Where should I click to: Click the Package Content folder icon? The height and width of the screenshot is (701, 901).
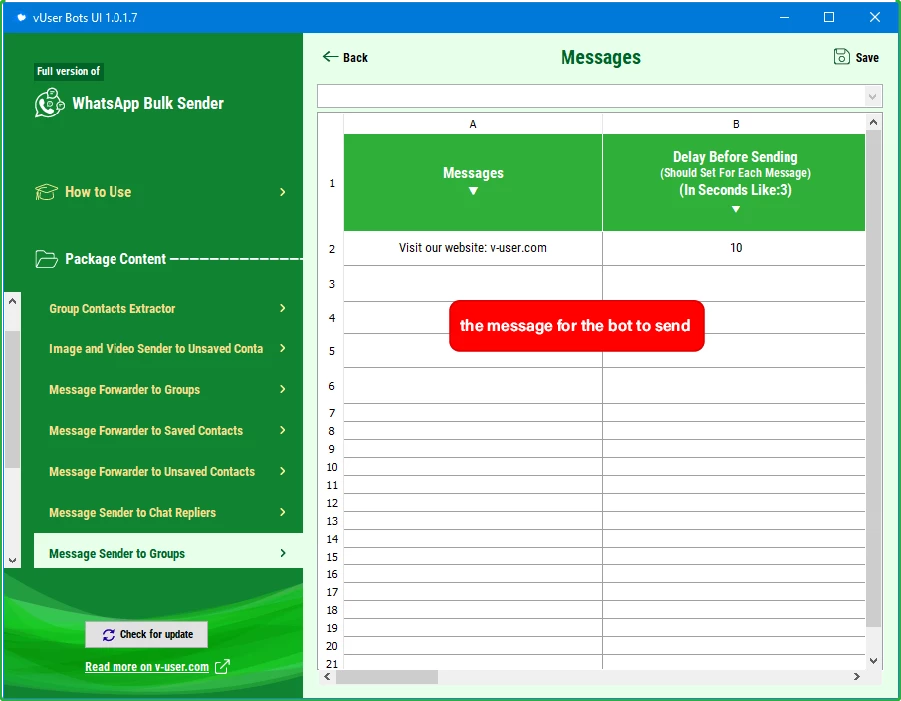click(x=46, y=259)
